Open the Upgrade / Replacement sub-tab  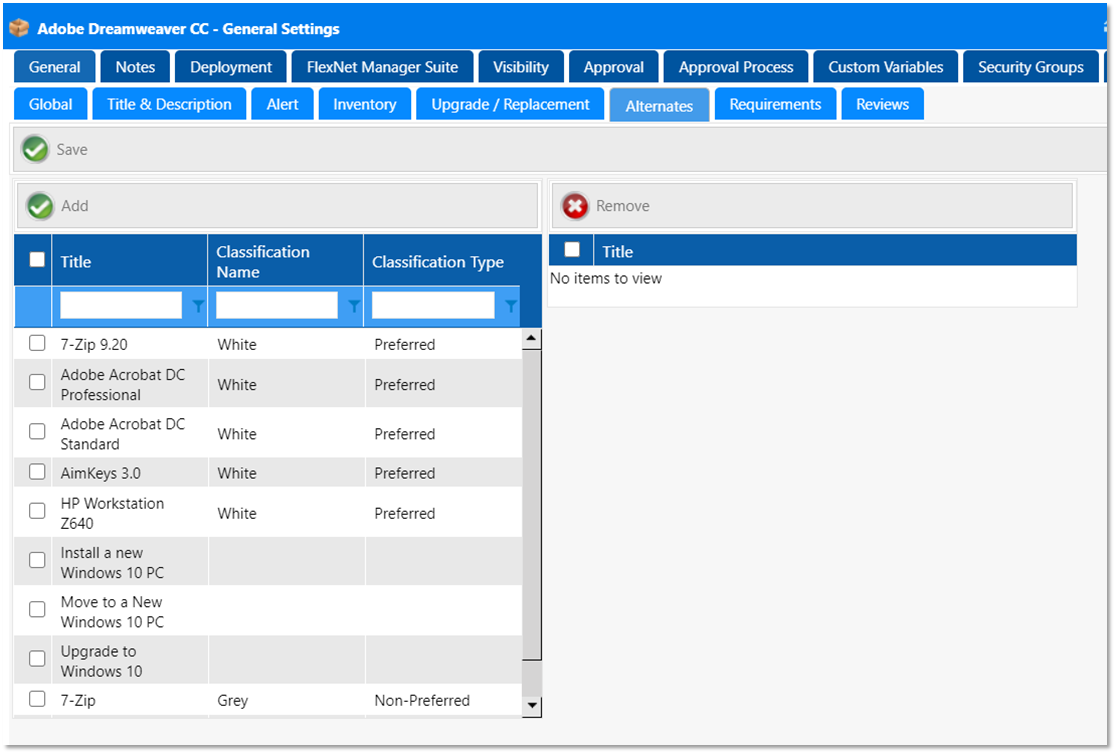(x=510, y=104)
